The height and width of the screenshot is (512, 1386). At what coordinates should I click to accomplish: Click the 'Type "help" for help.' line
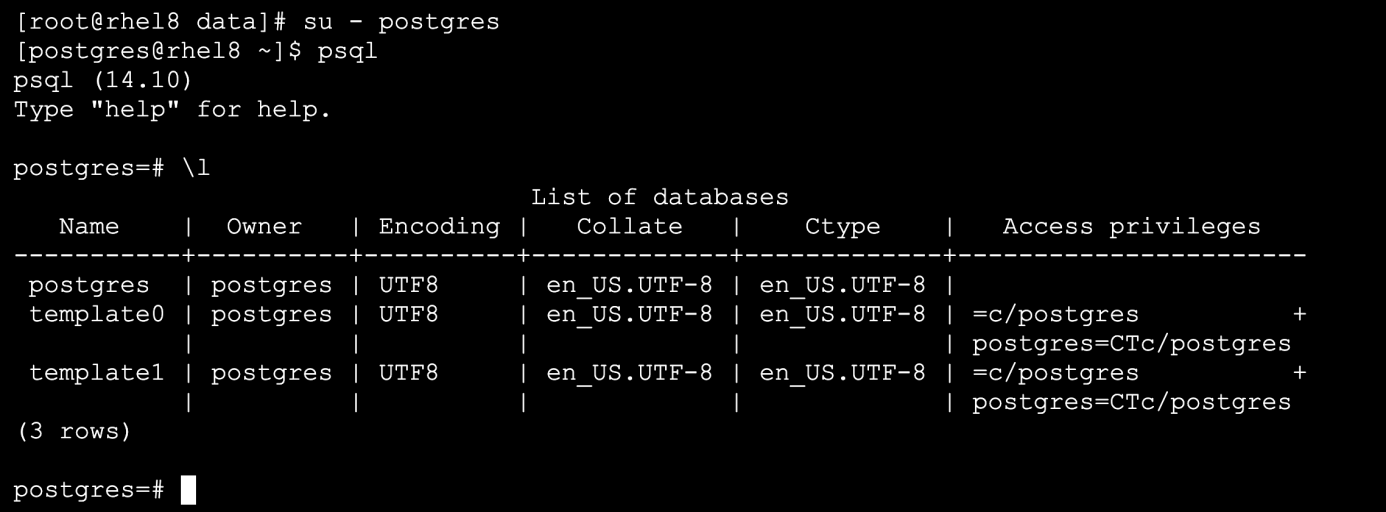click(172, 109)
